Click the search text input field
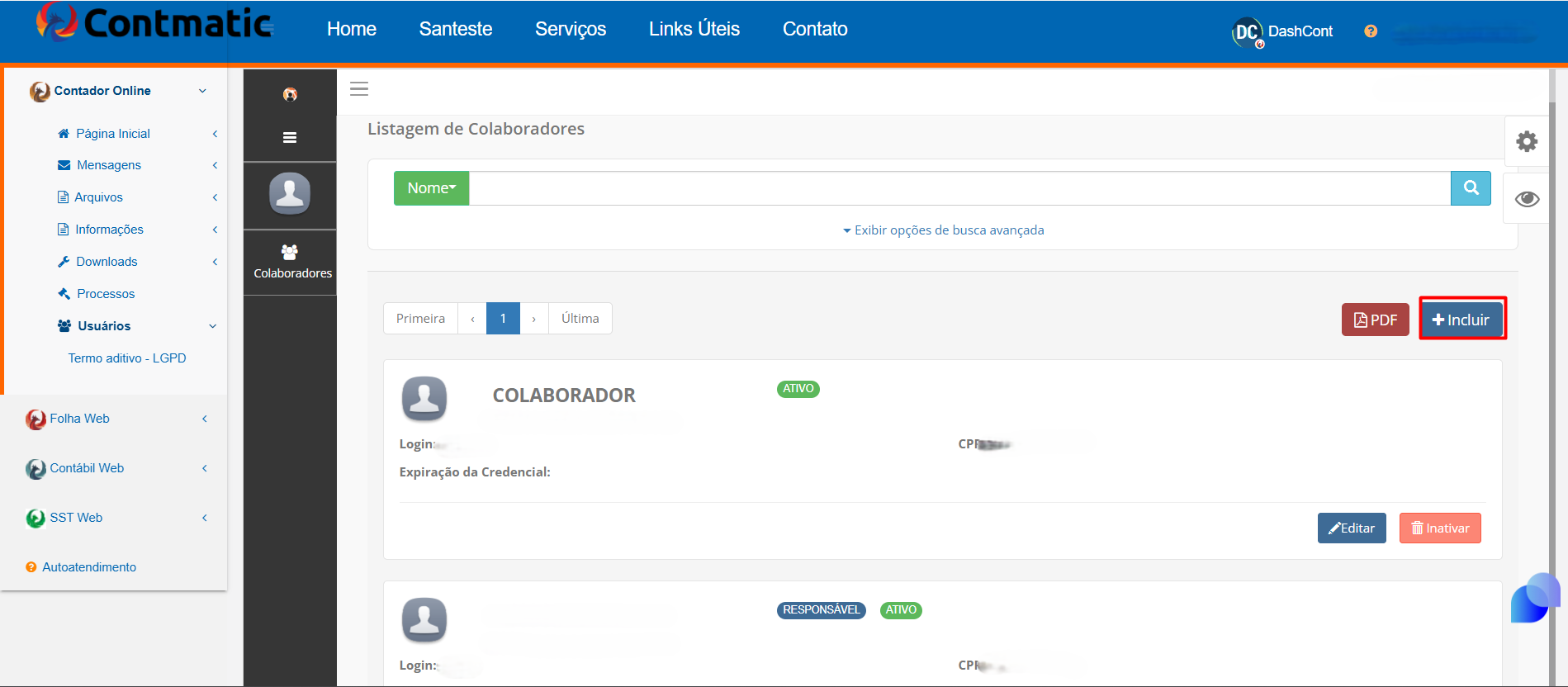This screenshot has width=1568, height=687. click(x=959, y=188)
